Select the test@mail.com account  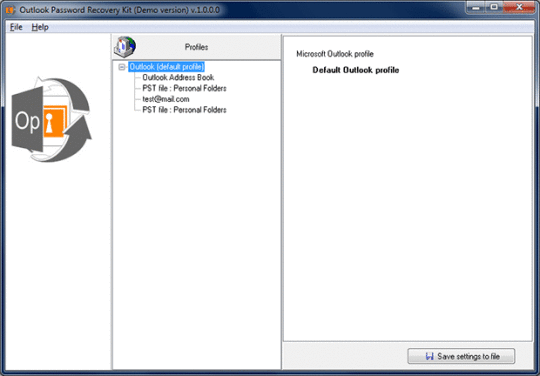tap(166, 99)
